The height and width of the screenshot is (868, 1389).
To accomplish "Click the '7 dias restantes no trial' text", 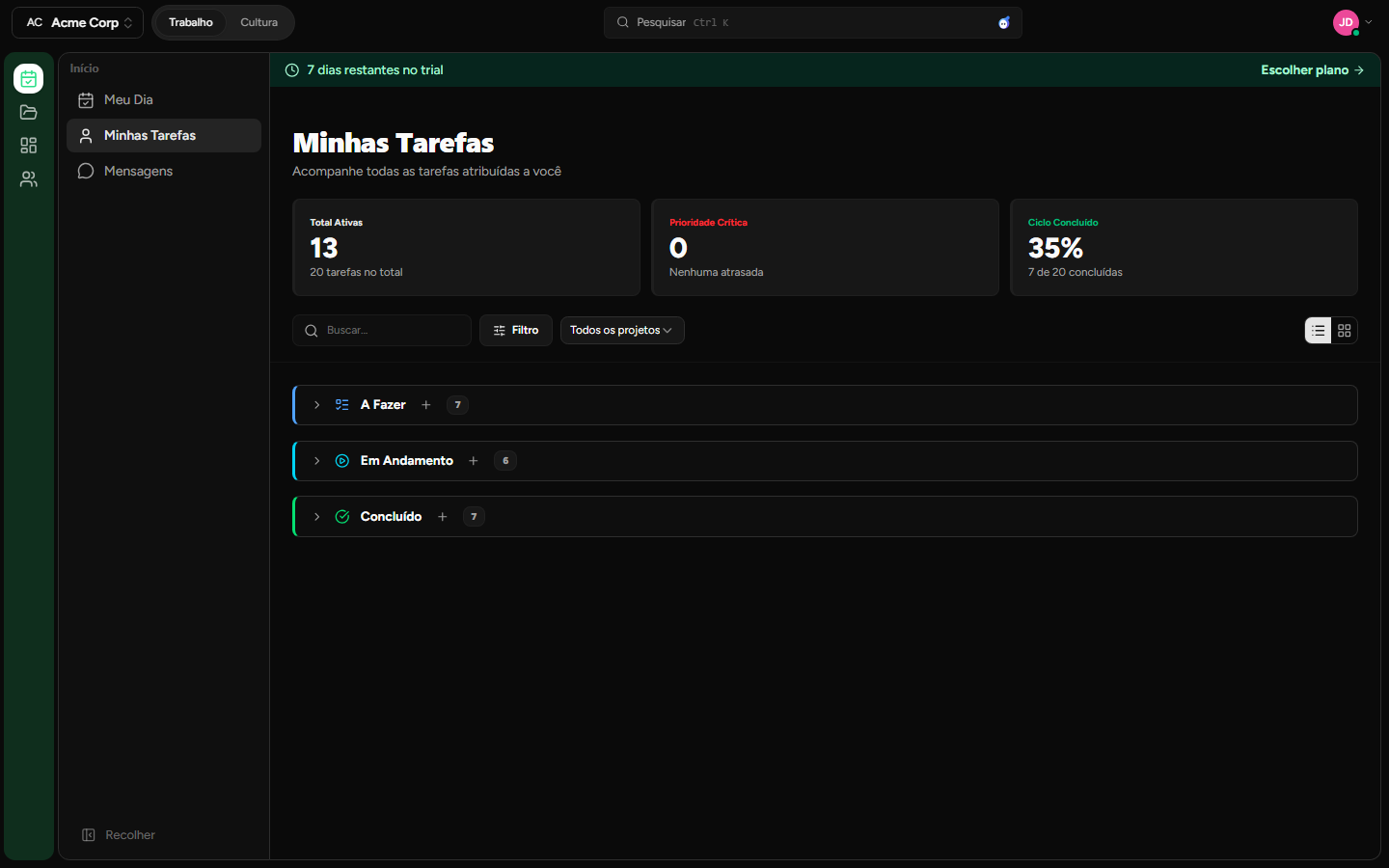I will pos(375,70).
